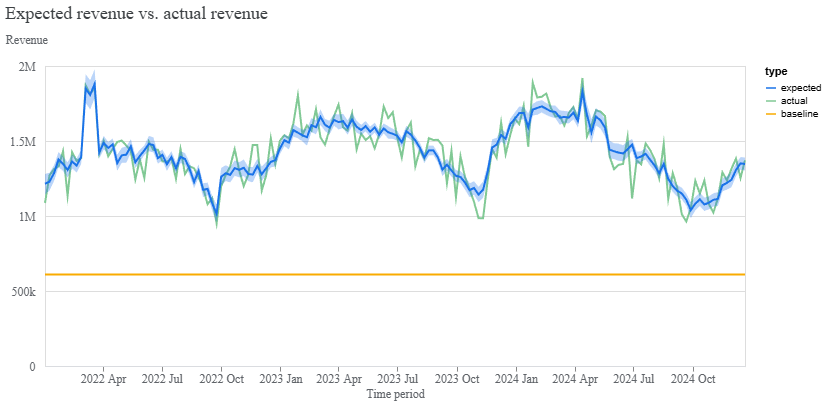Click the '1.5M' y-axis tick label

click(22, 142)
